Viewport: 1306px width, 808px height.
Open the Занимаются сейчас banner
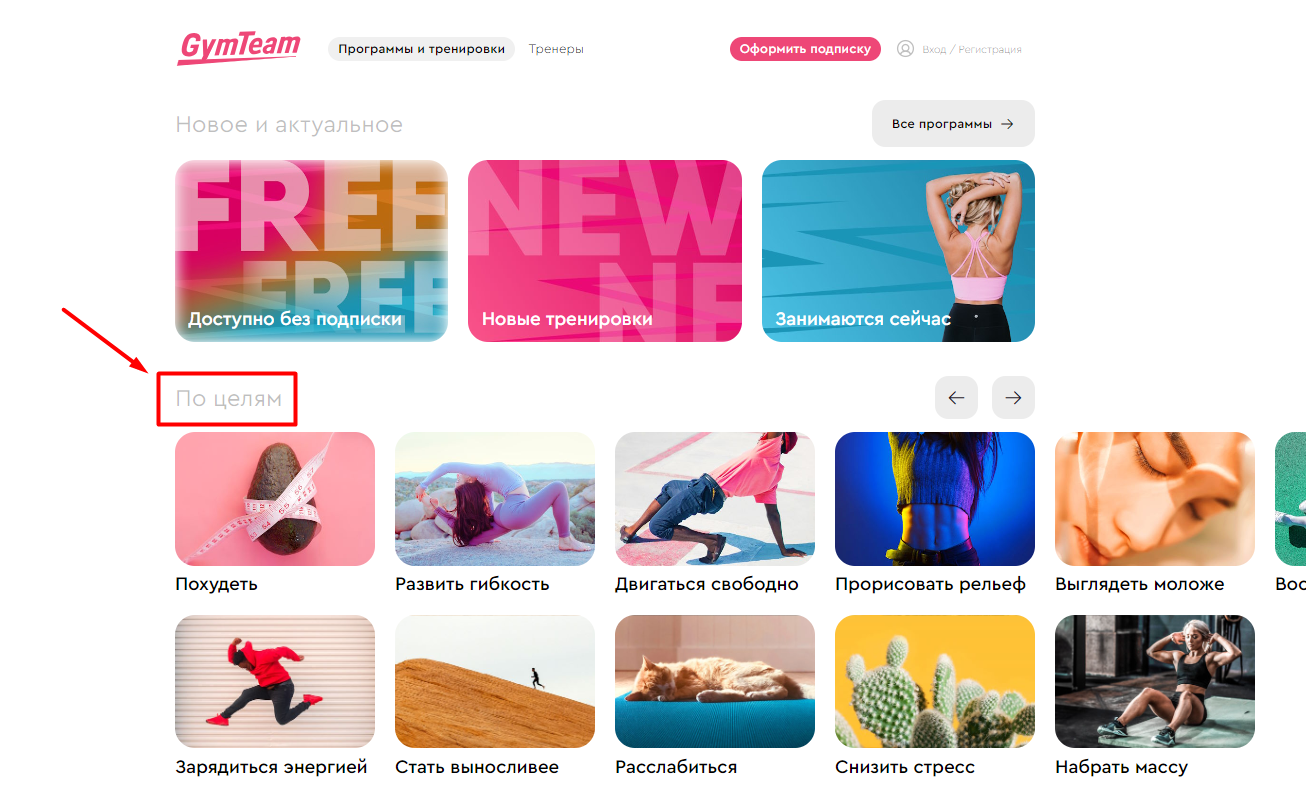(x=898, y=251)
